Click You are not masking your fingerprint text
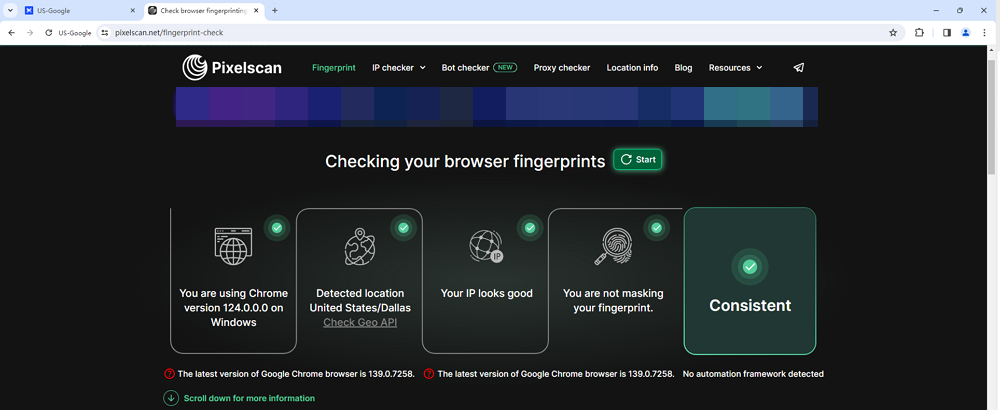Image resolution: width=1000 pixels, height=410 pixels. tap(613, 300)
